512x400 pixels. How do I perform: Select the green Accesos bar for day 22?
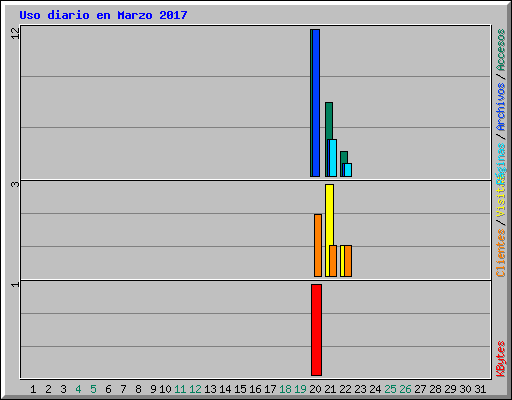(344, 157)
